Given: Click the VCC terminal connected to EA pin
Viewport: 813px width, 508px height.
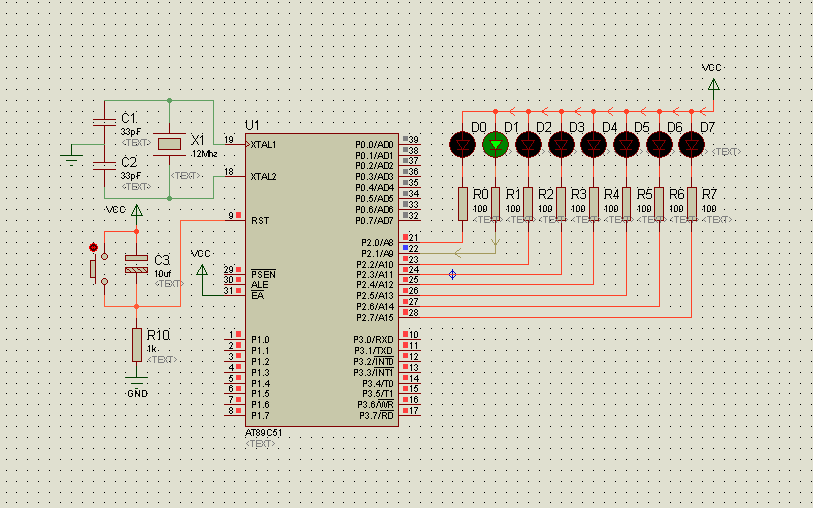Looking at the screenshot, I should click(x=202, y=270).
